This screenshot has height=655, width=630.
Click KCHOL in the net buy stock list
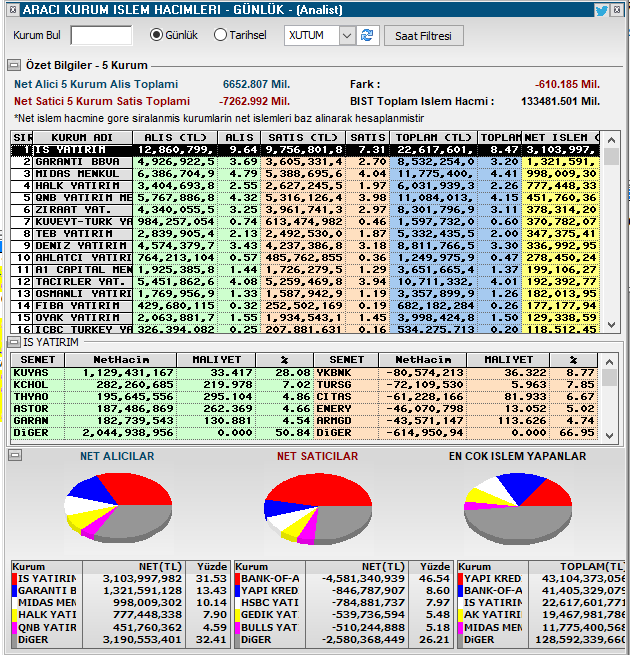click(31, 385)
